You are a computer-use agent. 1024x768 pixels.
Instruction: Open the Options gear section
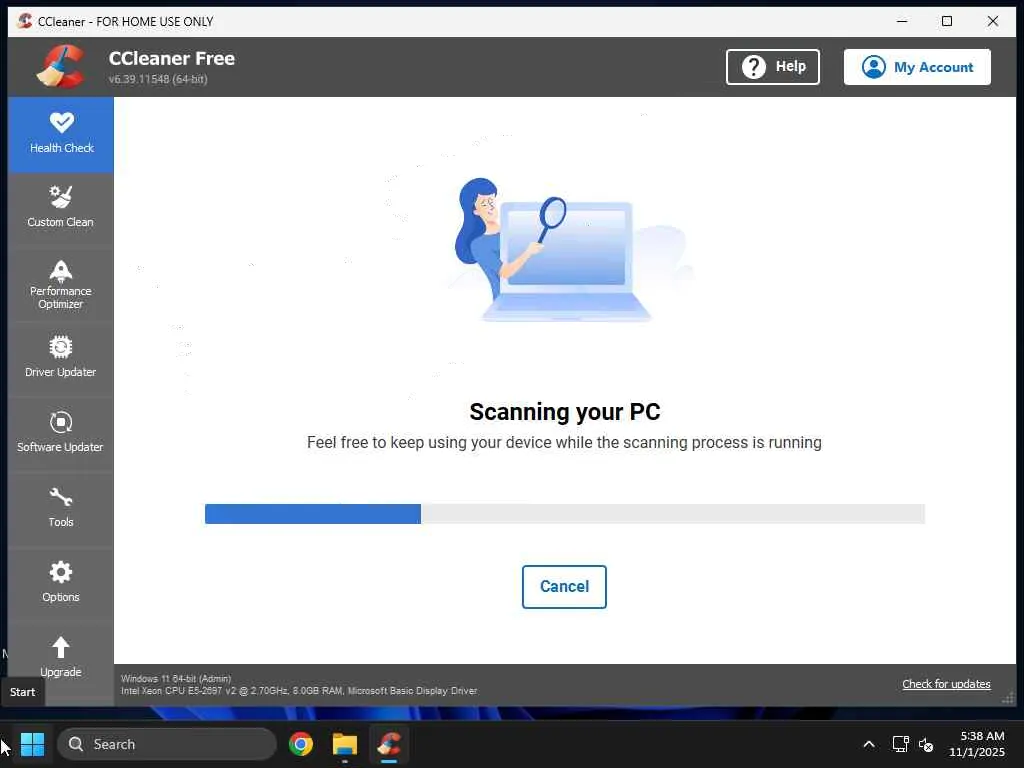pyautogui.click(x=61, y=584)
